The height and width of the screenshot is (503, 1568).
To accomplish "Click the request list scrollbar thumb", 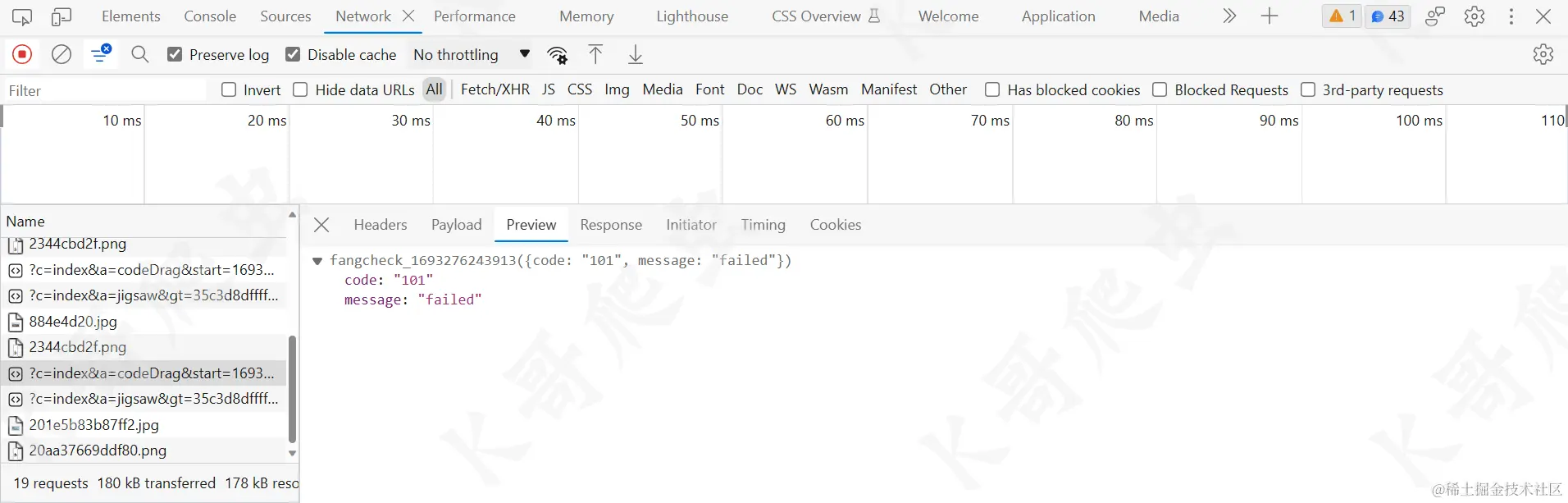I will 293,389.
